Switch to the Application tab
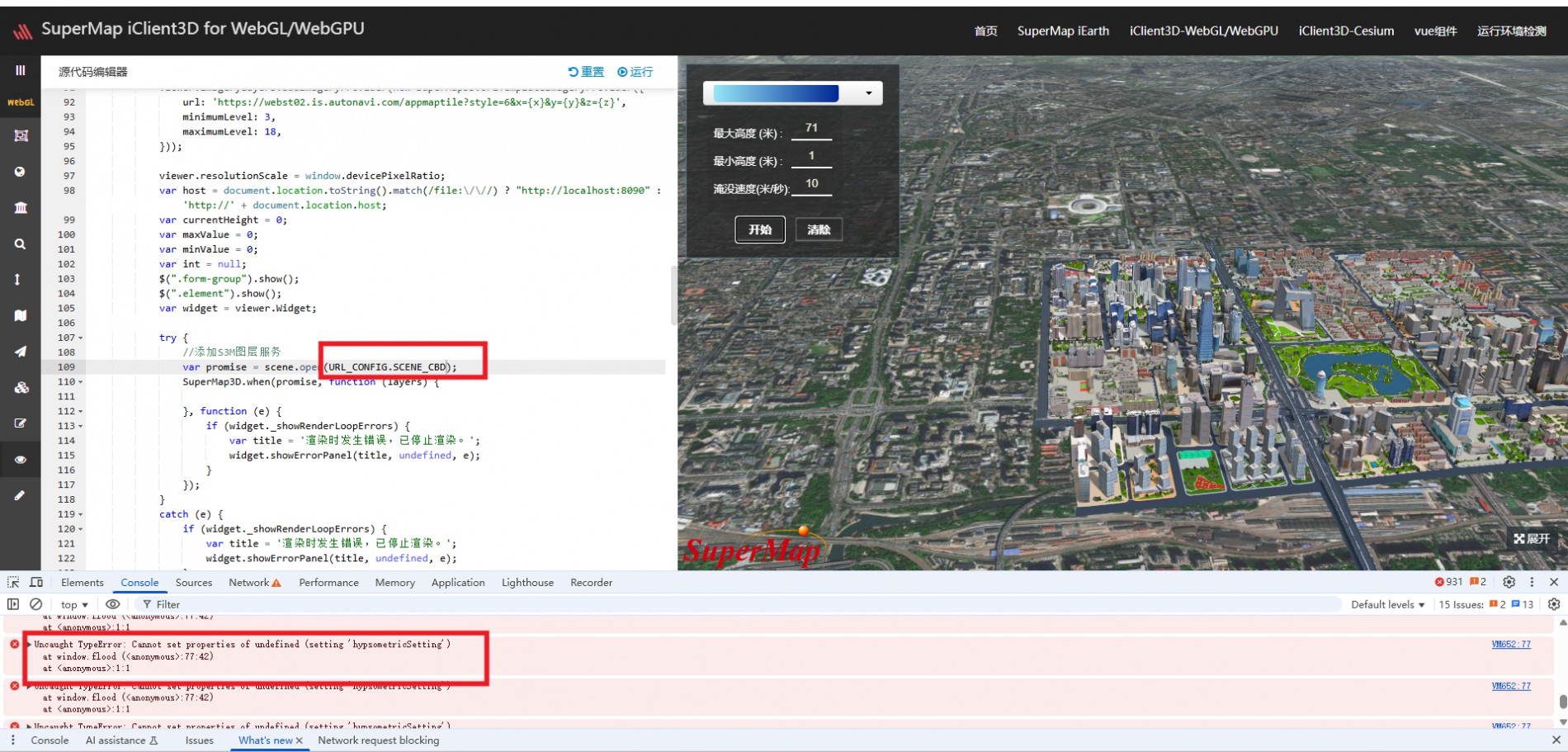The width and height of the screenshot is (1568, 752). (458, 582)
